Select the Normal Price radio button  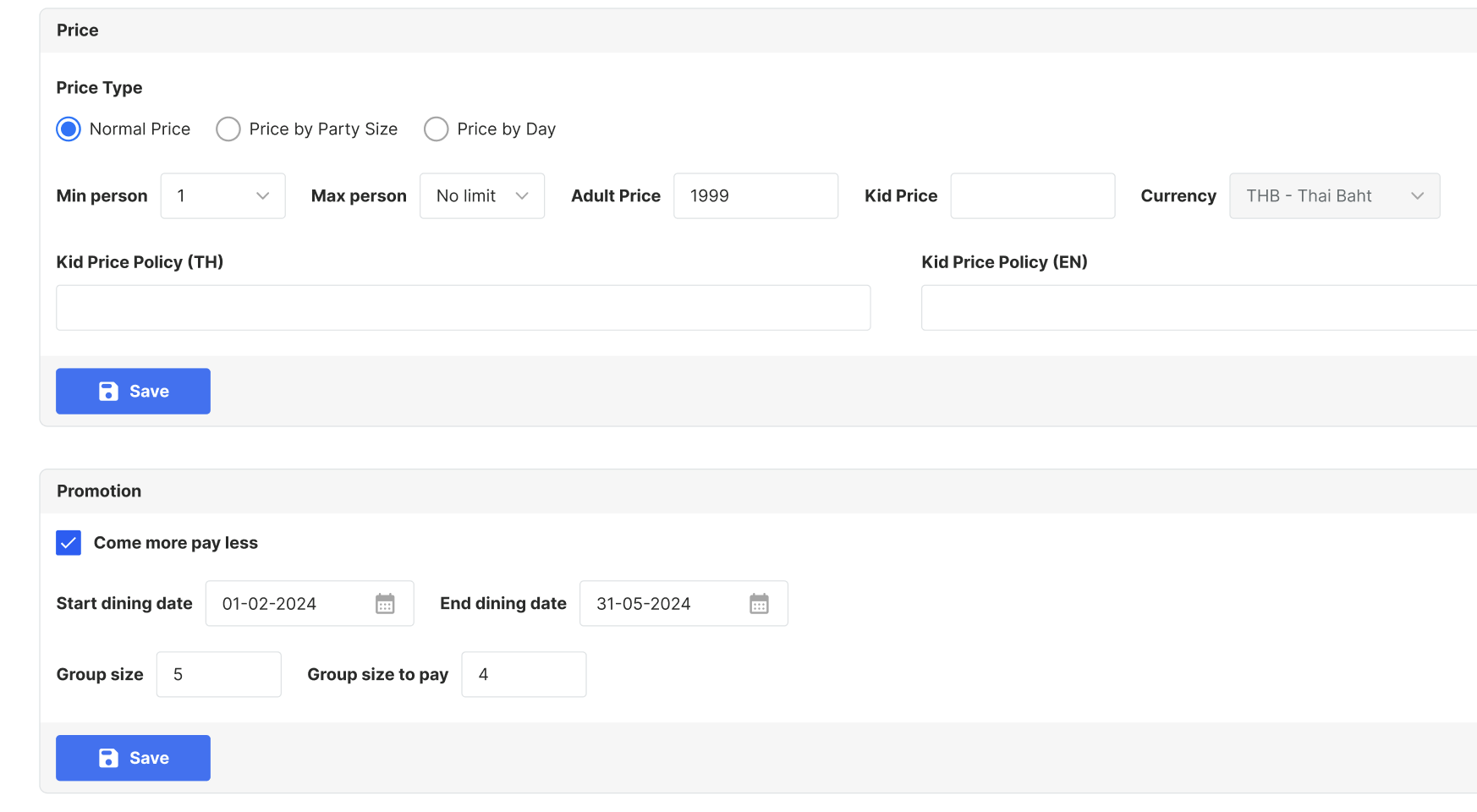pos(69,129)
